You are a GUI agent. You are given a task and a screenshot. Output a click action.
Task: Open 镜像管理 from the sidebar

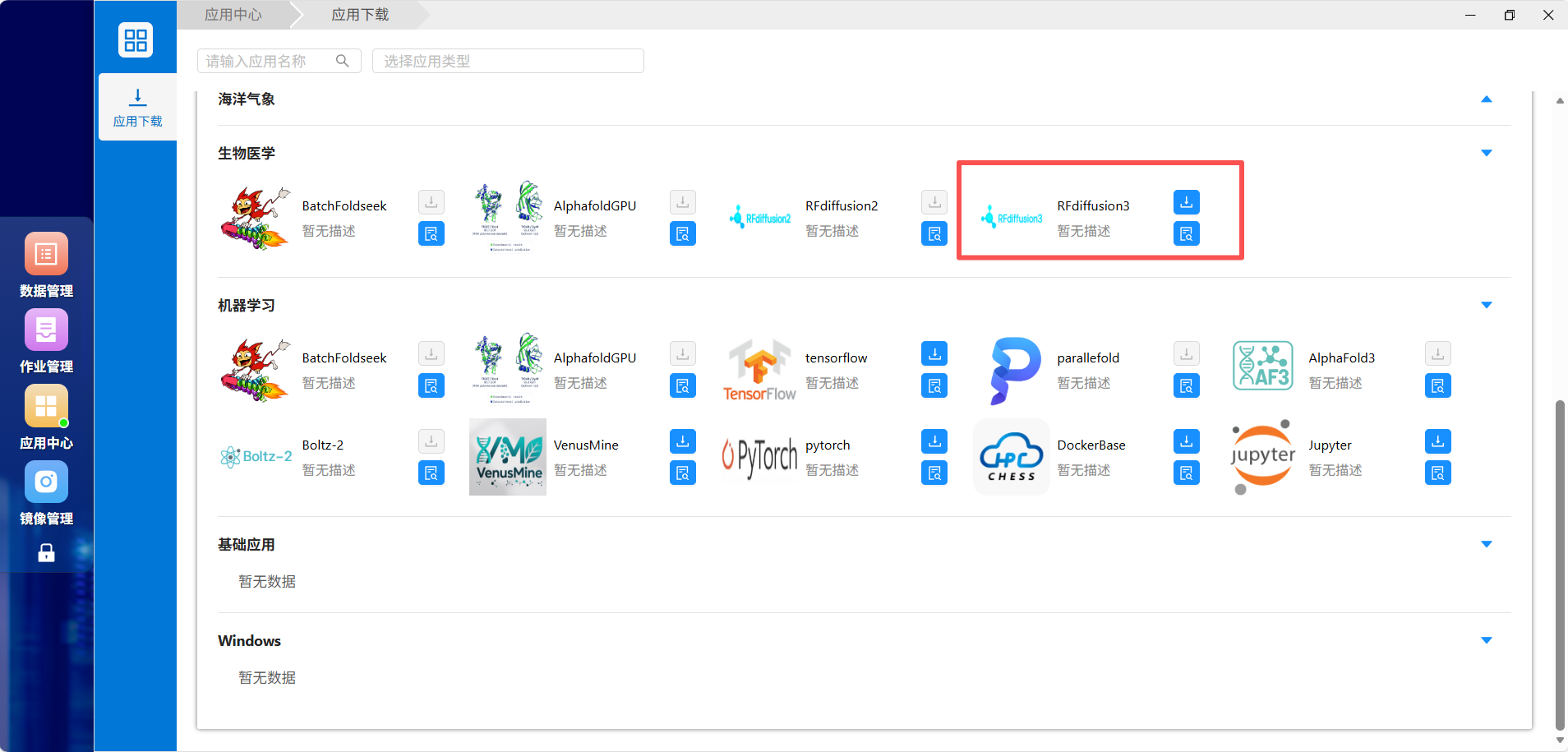46,494
